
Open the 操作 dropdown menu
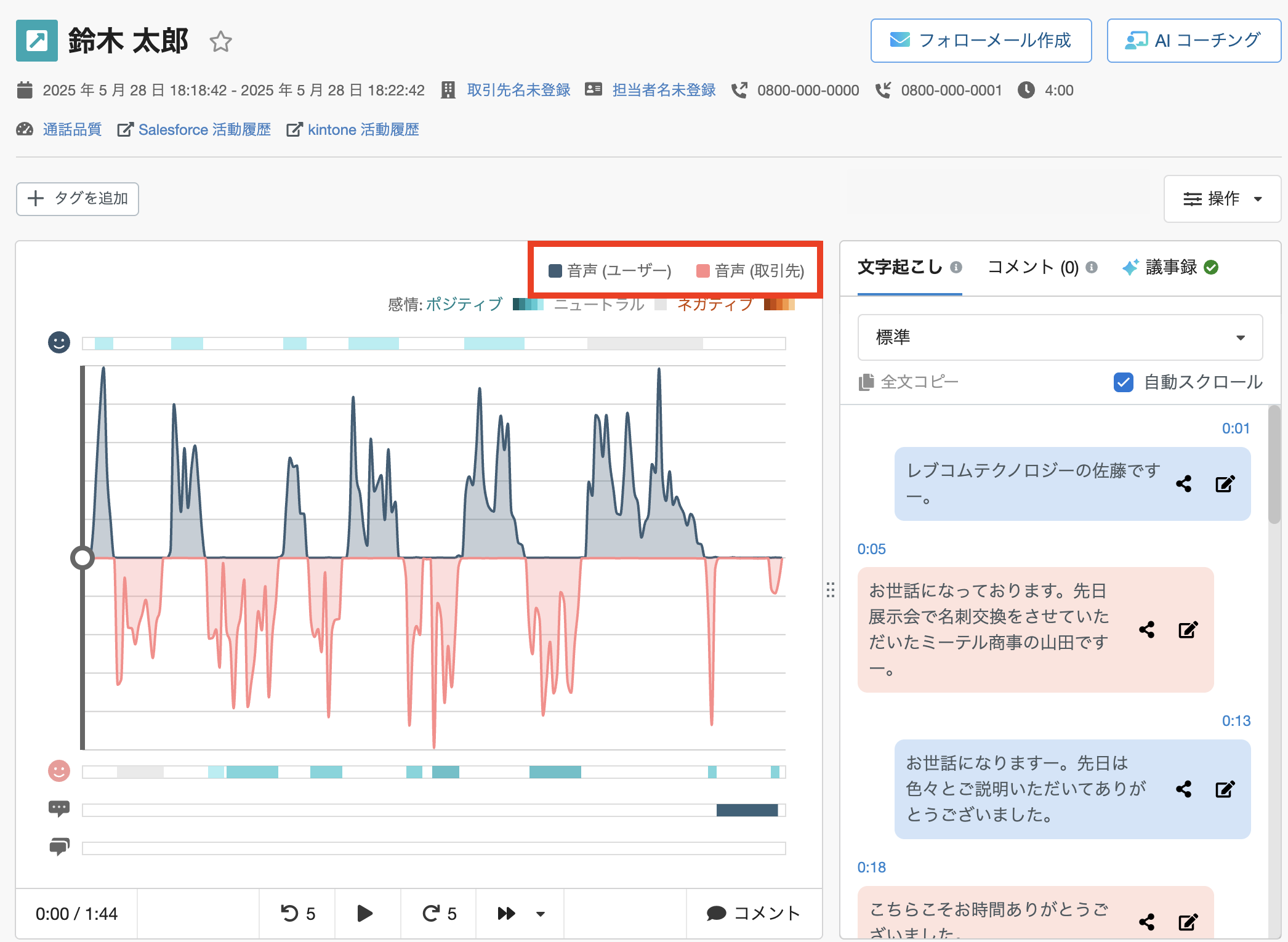pos(1222,199)
